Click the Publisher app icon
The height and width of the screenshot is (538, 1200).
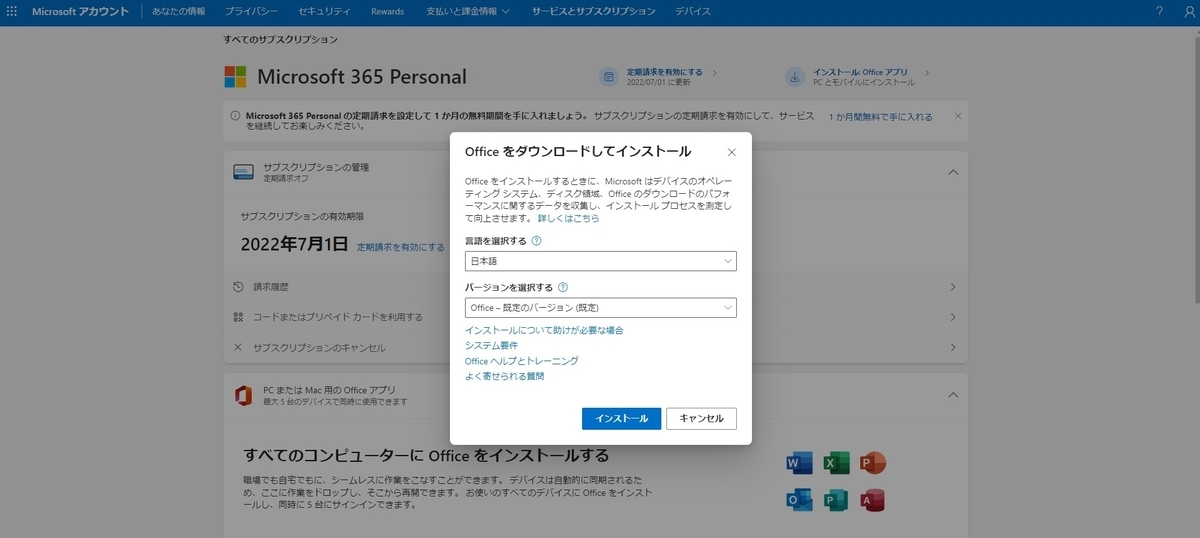tap(836, 500)
